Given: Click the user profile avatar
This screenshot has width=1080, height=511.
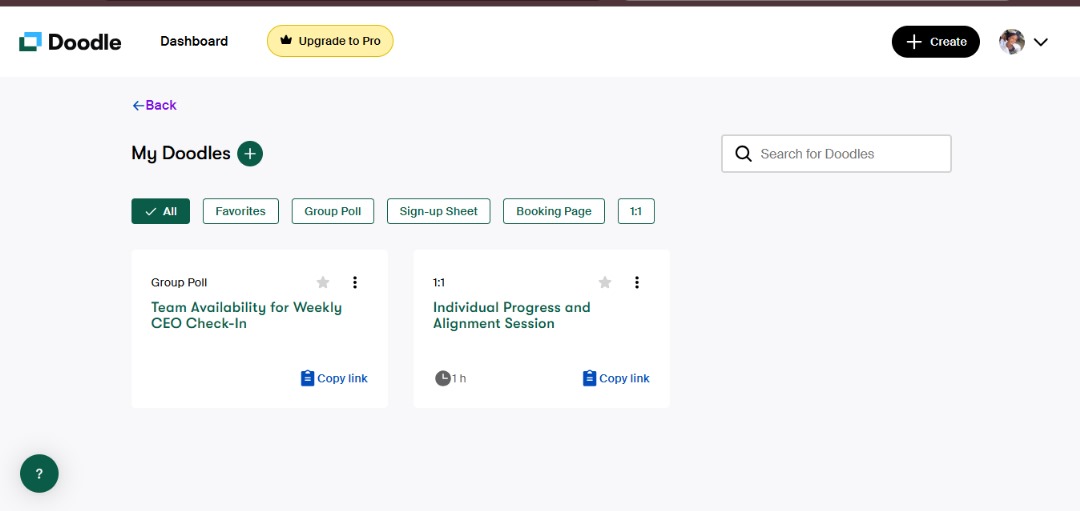Looking at the screenshot, I should (1012, 42).
